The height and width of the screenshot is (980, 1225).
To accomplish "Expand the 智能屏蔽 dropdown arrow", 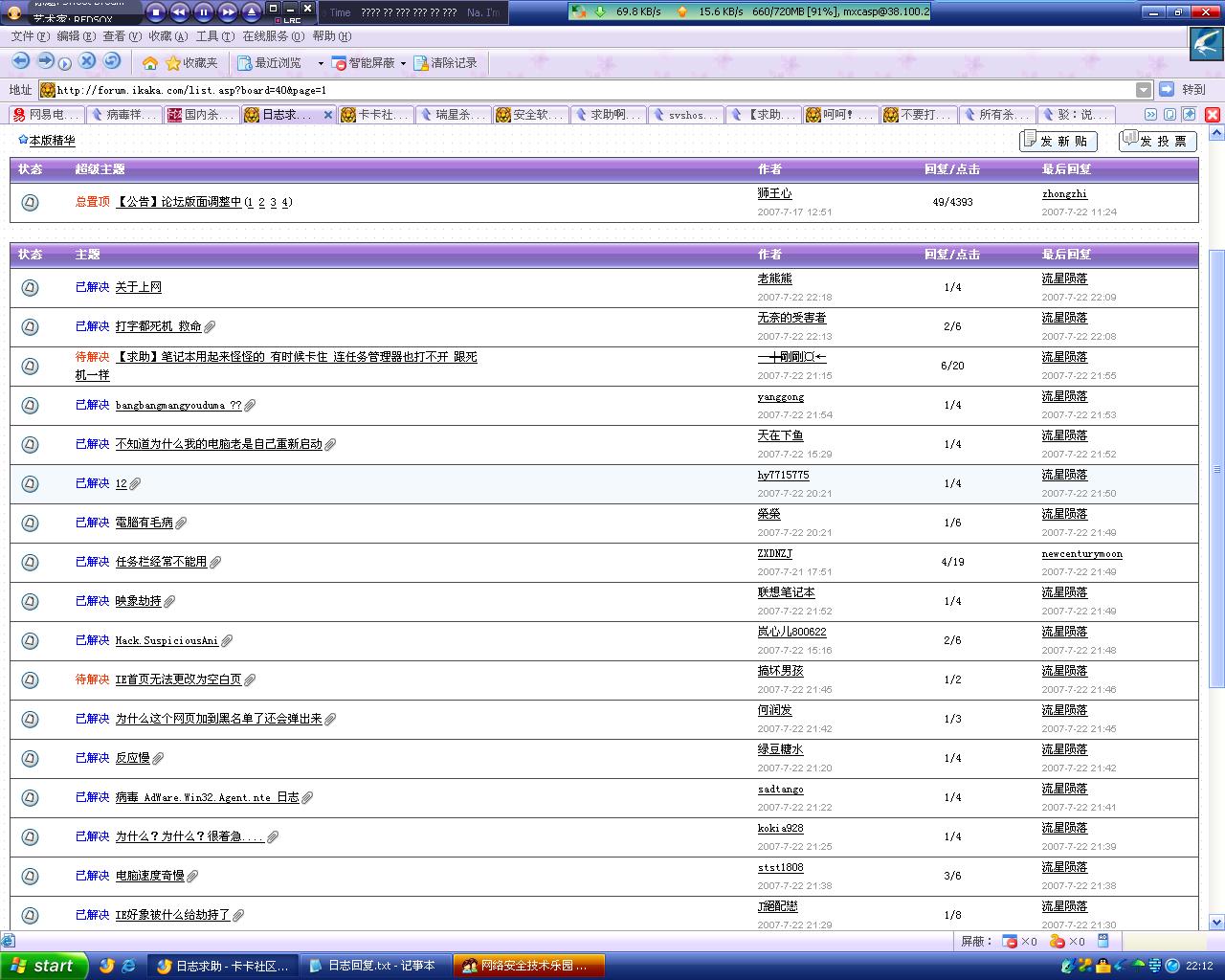I will 403,63.
